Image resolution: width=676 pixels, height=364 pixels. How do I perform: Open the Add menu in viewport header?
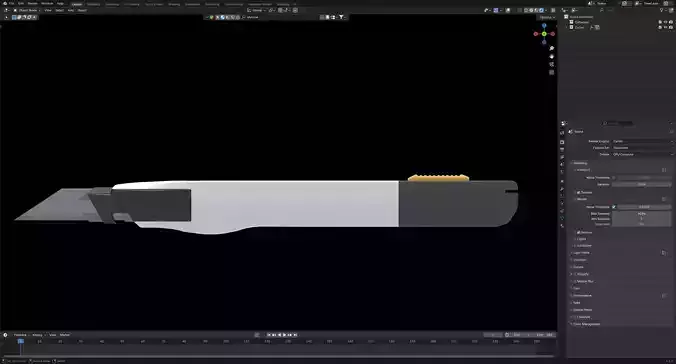coord(71,10)
